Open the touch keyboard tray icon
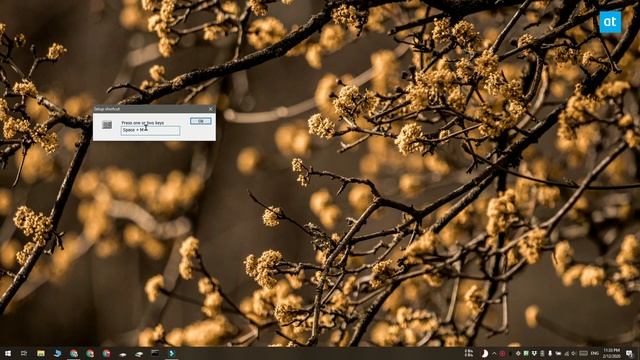The height and width of the screenshot is (360, 640). (584, 353)
